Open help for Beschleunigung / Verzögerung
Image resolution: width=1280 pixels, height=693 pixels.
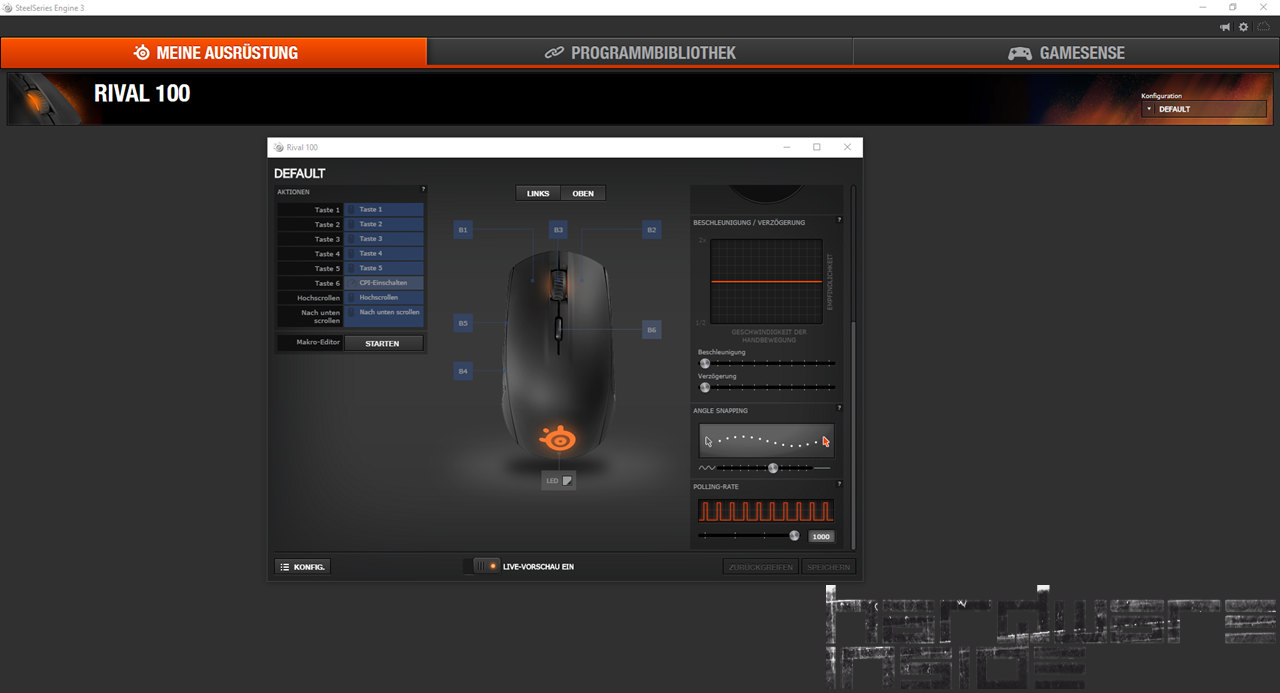[839, 220]
